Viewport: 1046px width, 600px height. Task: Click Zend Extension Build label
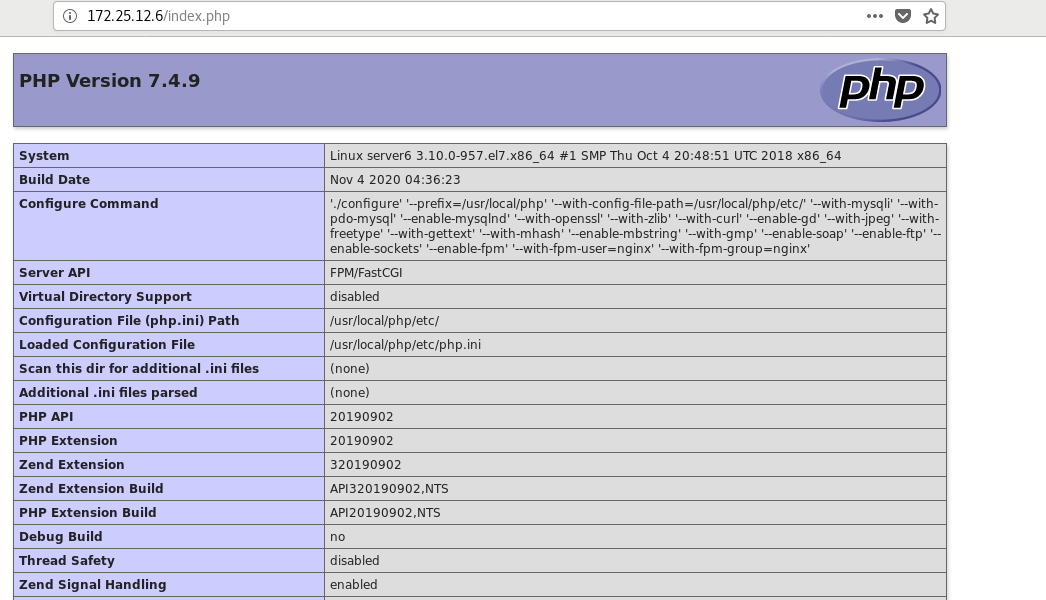[x=91, y=489]
